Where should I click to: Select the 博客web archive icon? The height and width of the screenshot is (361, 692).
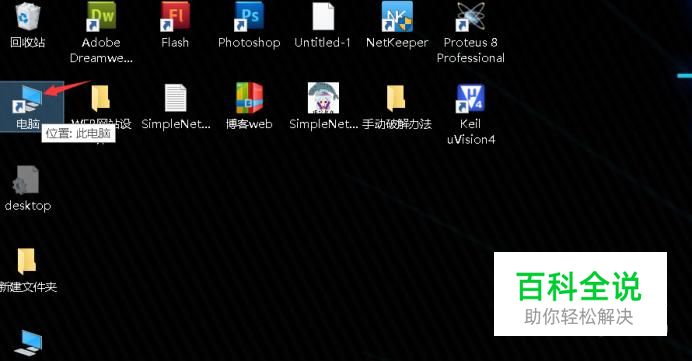pyautogui.click(x=249, y=98)
